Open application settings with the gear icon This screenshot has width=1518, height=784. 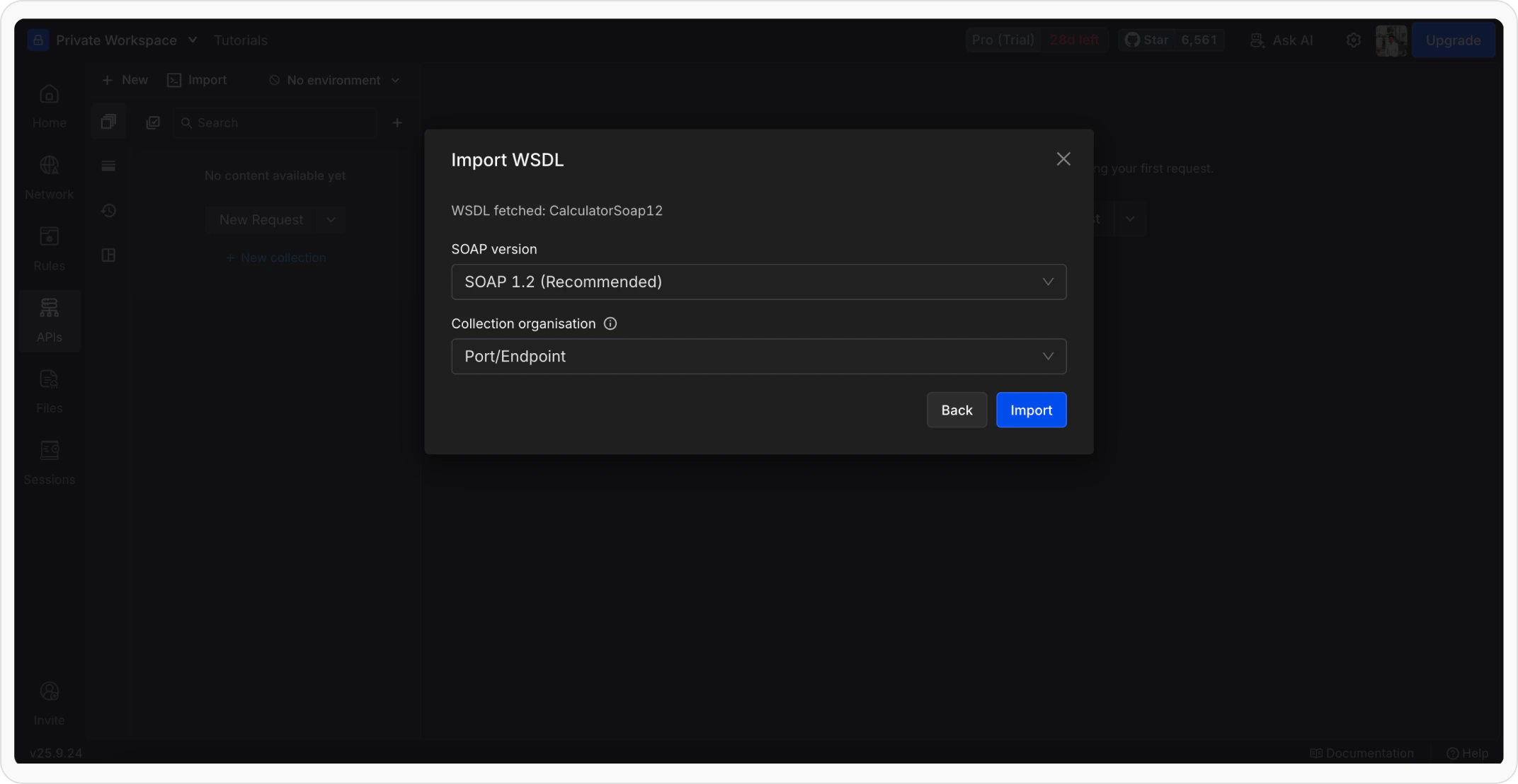pyautogui.click(x=1353, y=40)
